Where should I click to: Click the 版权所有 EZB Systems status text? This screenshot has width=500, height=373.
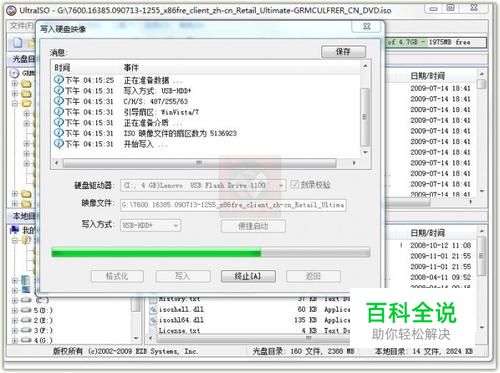pos(125,351)
